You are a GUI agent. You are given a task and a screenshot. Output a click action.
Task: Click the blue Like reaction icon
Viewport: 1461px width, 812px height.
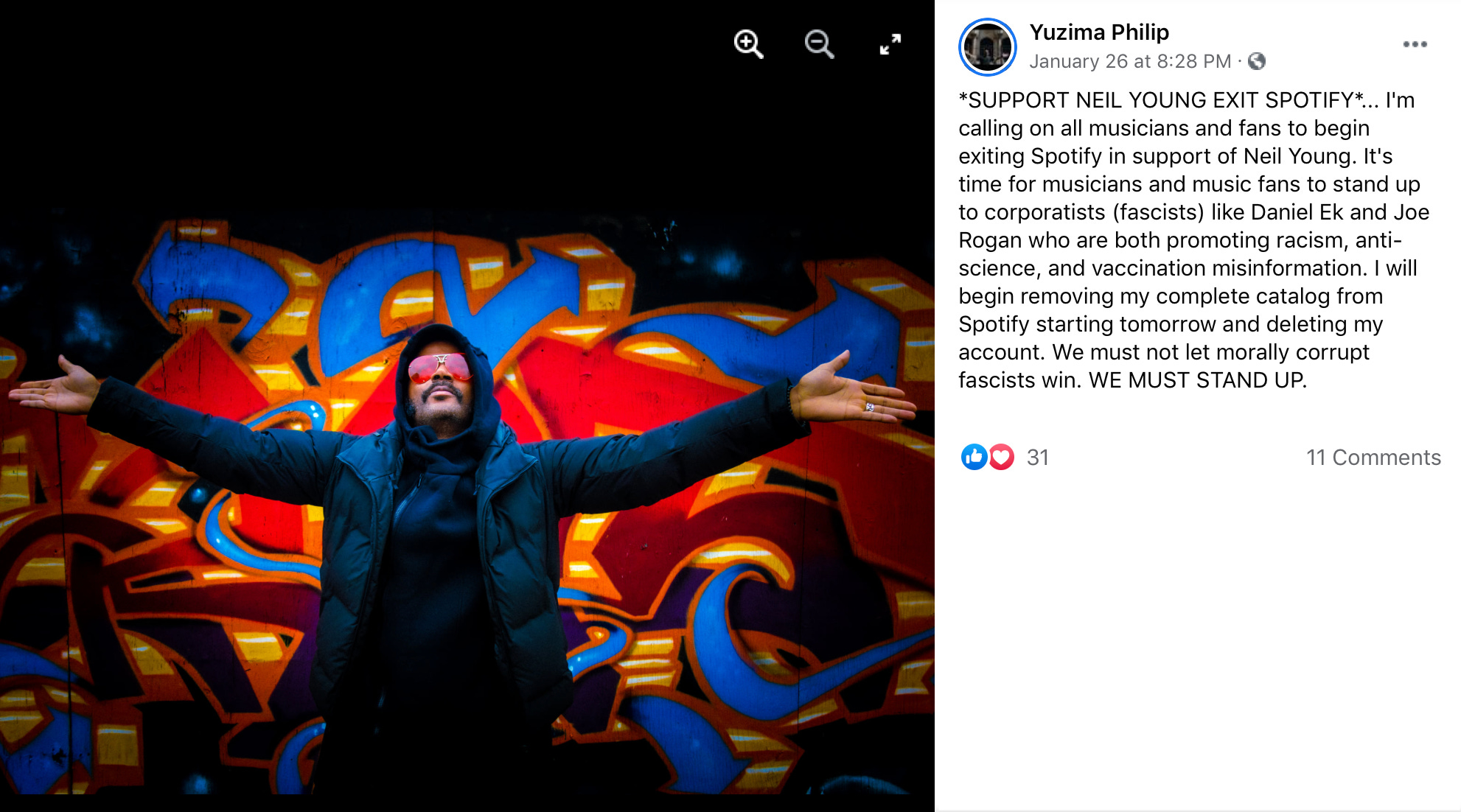974,457
